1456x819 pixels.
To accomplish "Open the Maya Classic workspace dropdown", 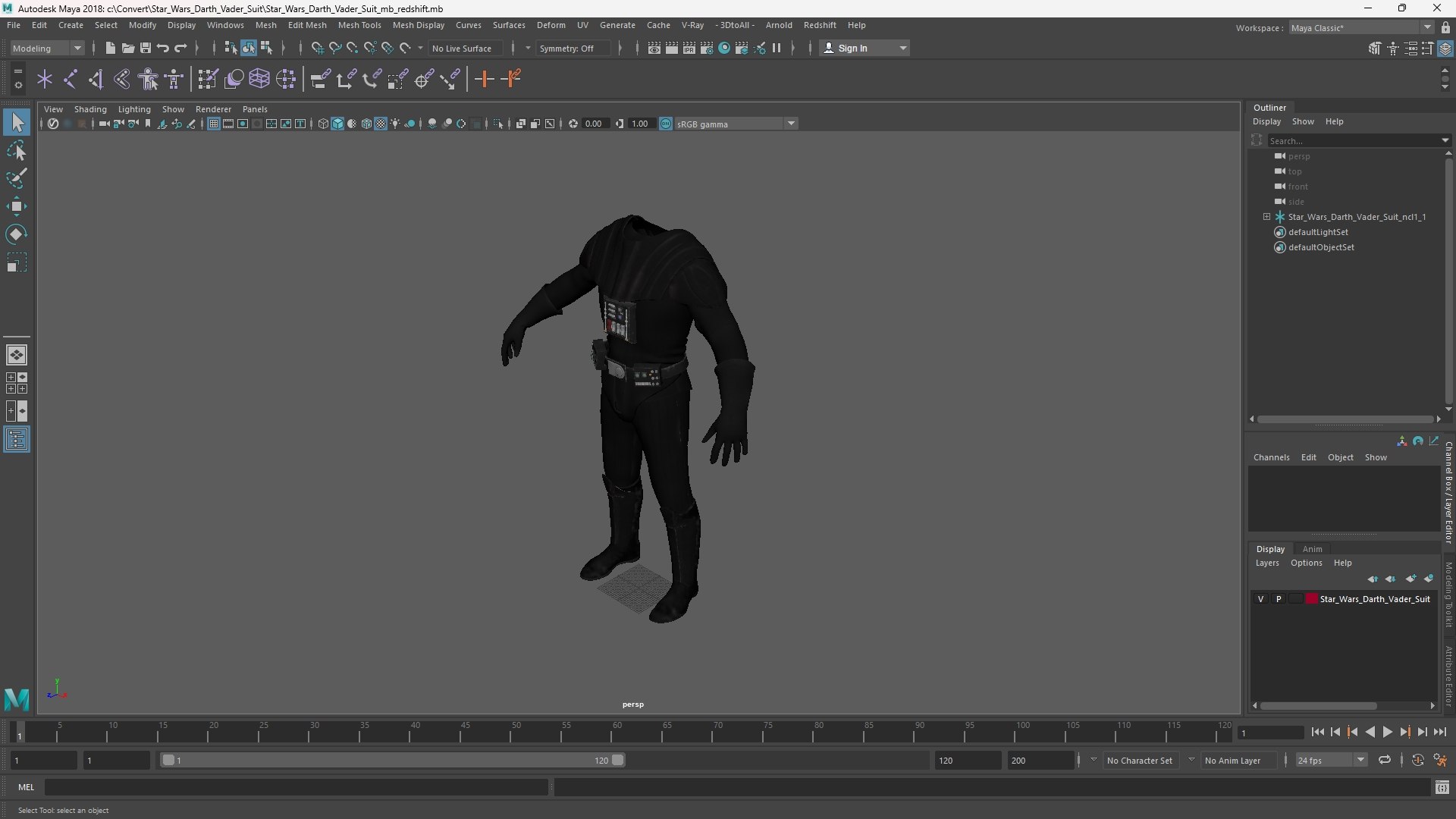I will (1360, 28).
